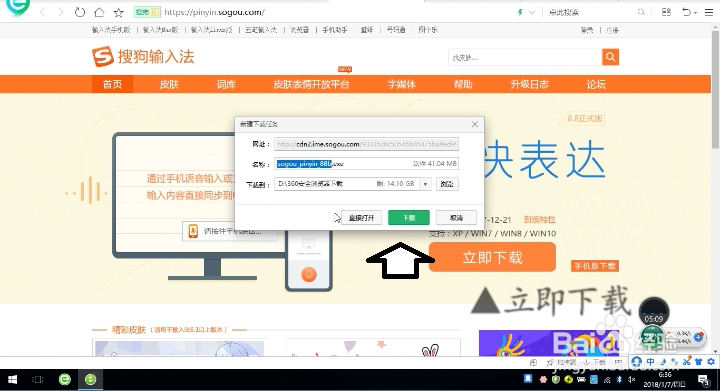Click the download URL field in dialog
The image size is (720, 391).
pos(366,144)
